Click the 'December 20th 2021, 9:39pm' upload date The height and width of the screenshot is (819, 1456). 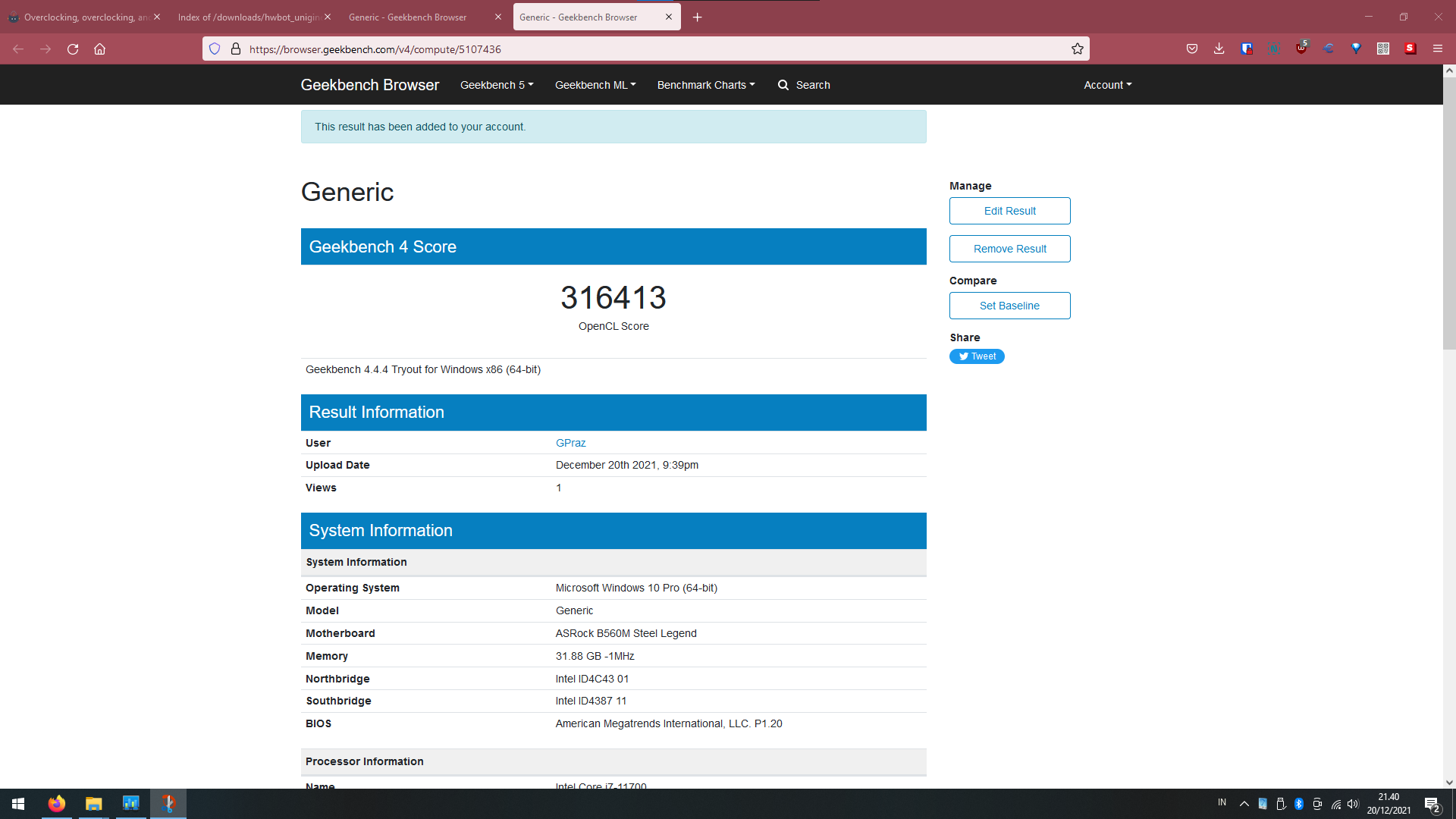[x=627, y=465]
